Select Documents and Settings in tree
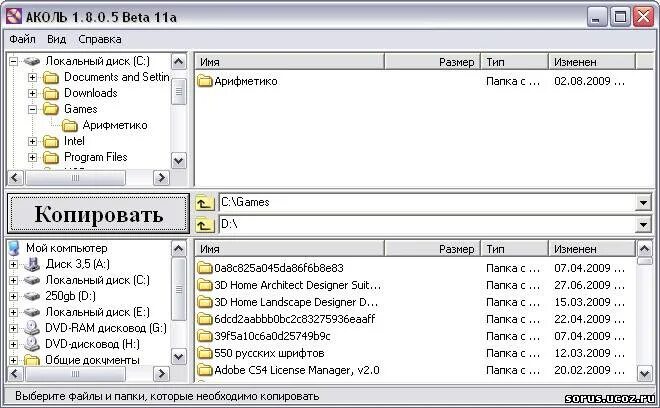The height and width of the screenshot is (408, 660). coord(117,77)
